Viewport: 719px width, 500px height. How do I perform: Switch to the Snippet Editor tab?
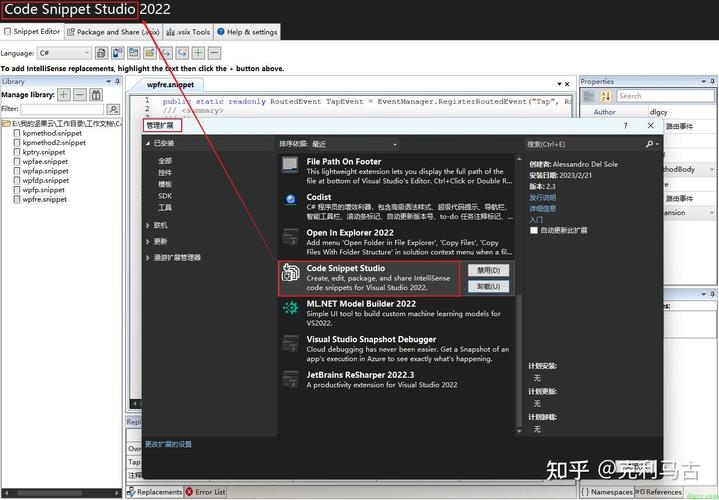[32, 32]
